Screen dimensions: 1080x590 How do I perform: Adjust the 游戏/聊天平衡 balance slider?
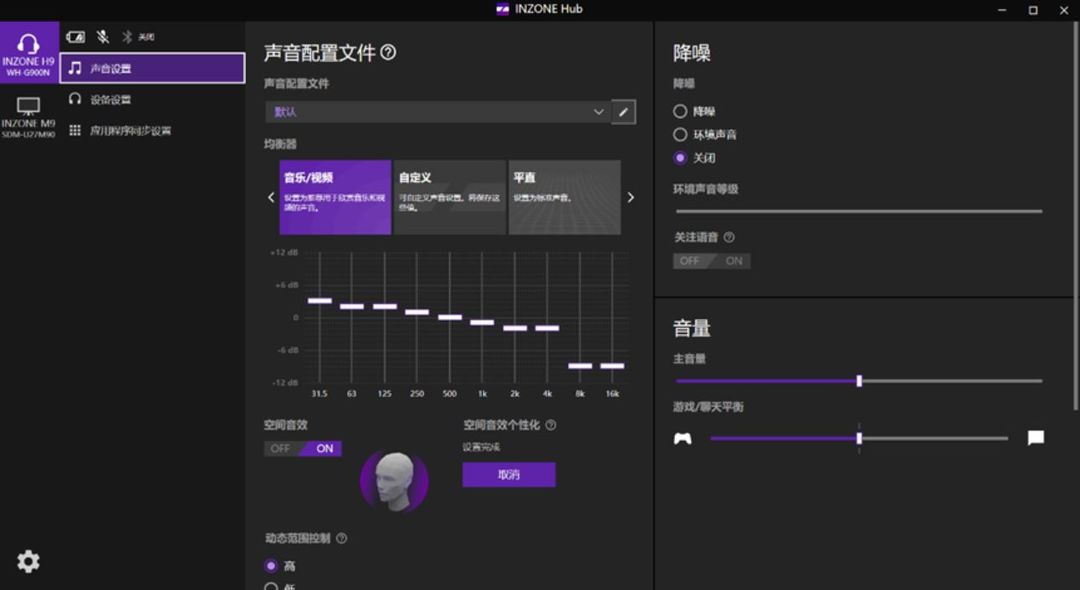pyautogui.click(x=859, y=438)
